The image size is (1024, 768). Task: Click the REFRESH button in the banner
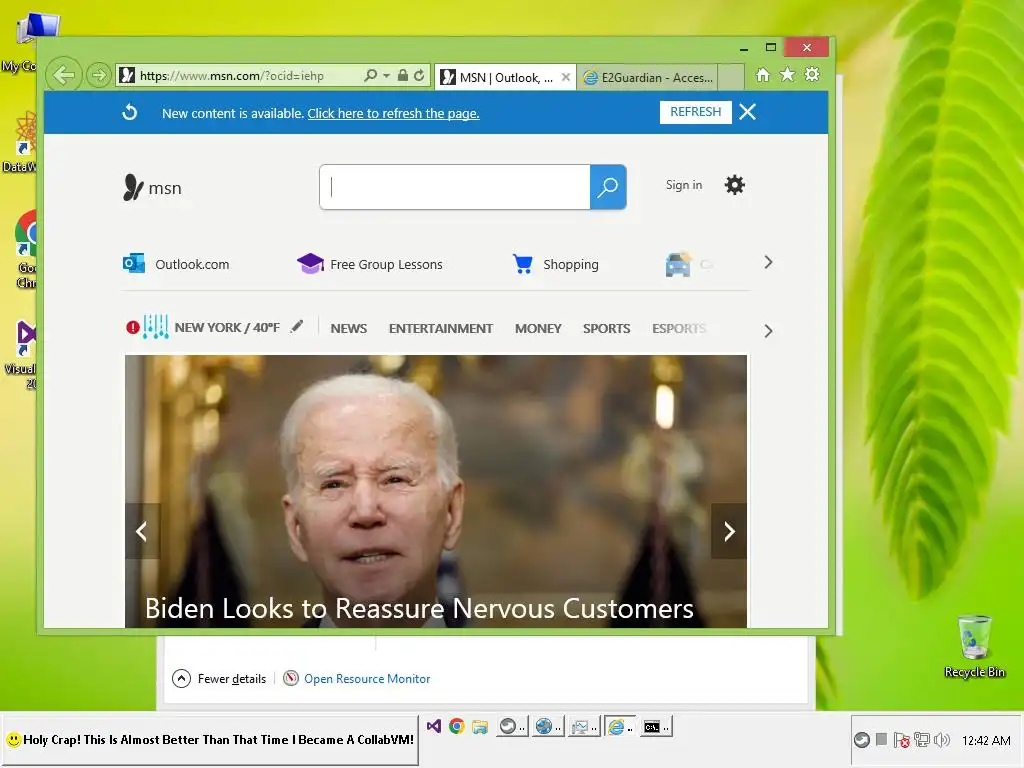click(696, 112)
